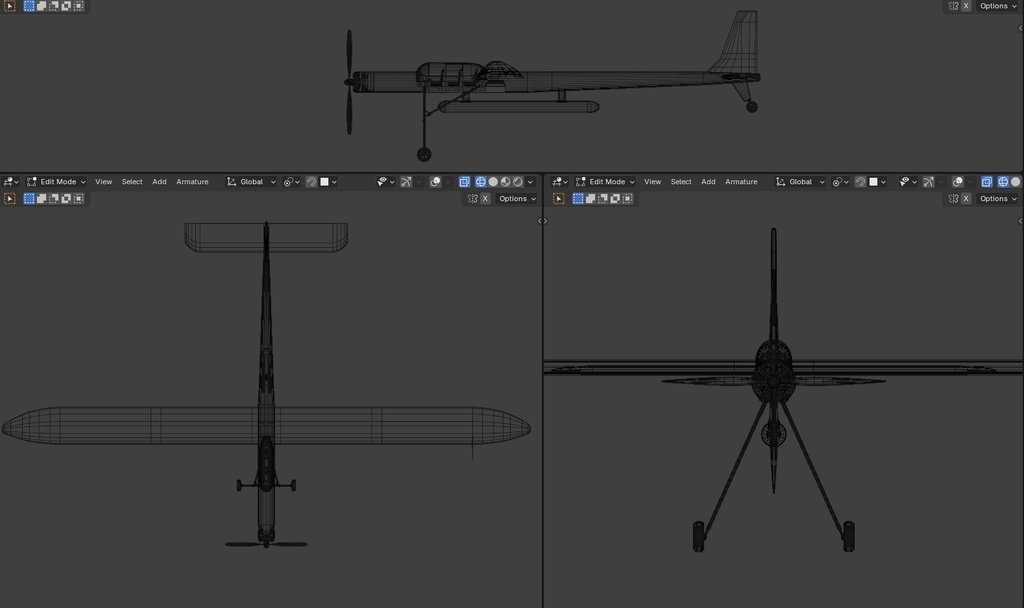The width and height of the screenshot is (1024, 608).
Task: Select material preview shading in bottom-left viewport
Action: pos(505,182)
